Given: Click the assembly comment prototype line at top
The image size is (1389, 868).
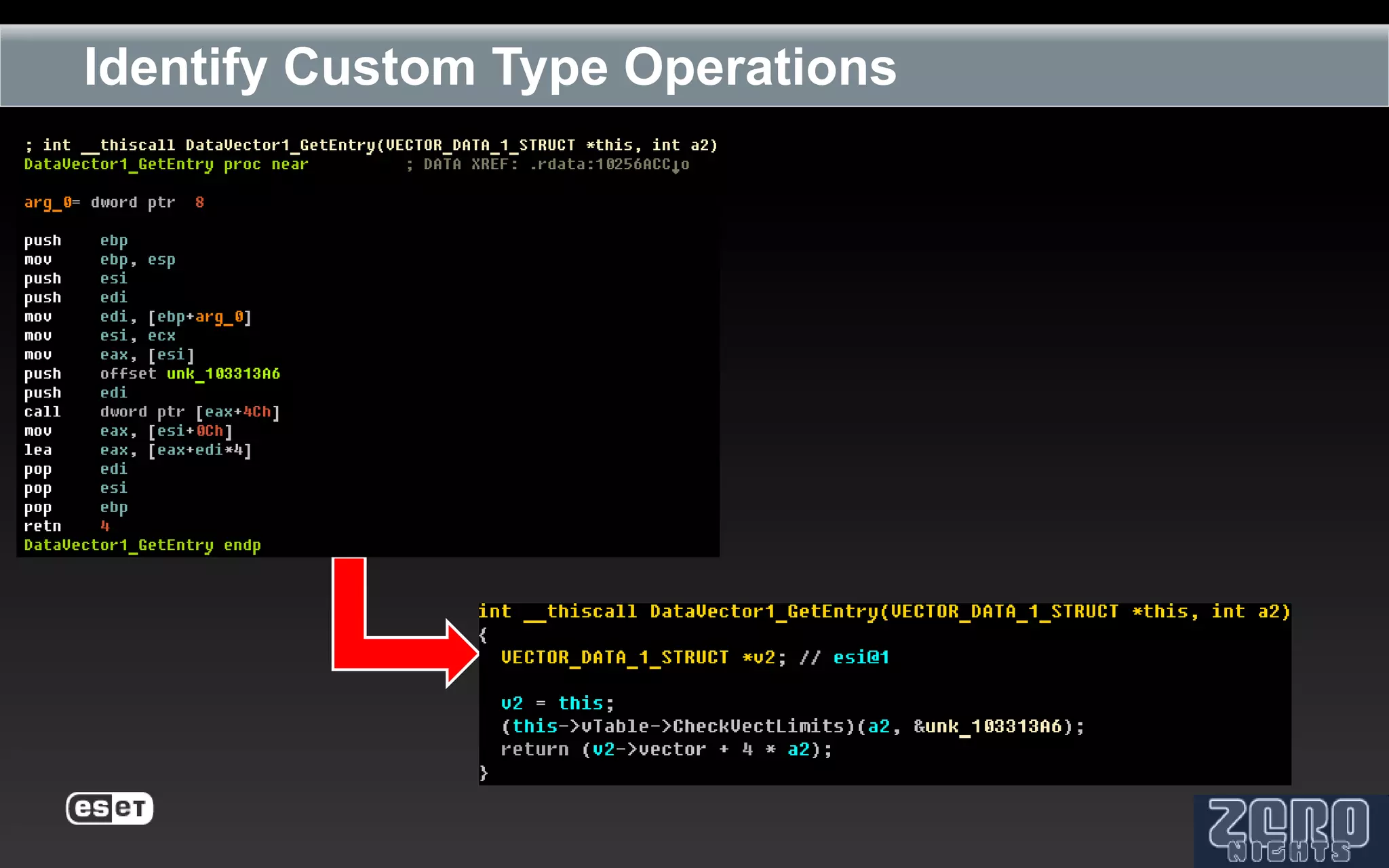Looking at the screenshot, I should [x=371, y=145].
